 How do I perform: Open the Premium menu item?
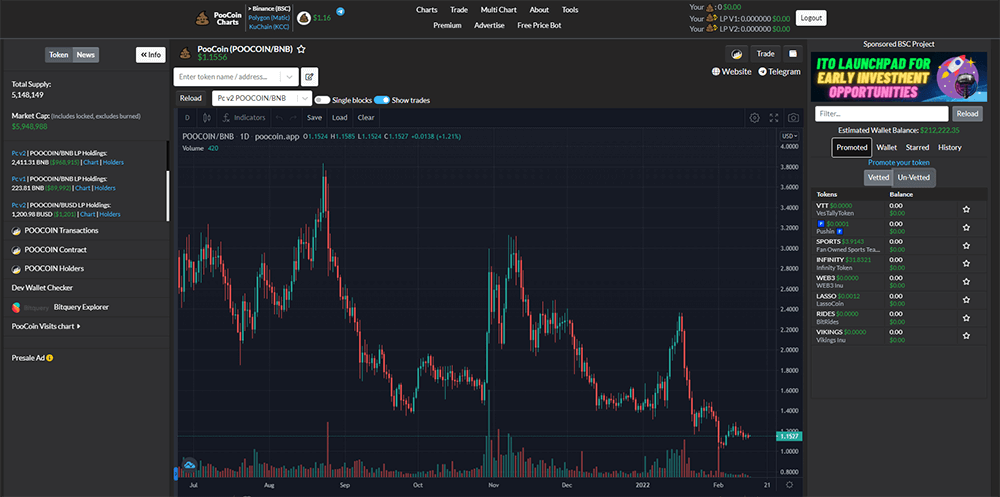(x=447, y=26)
